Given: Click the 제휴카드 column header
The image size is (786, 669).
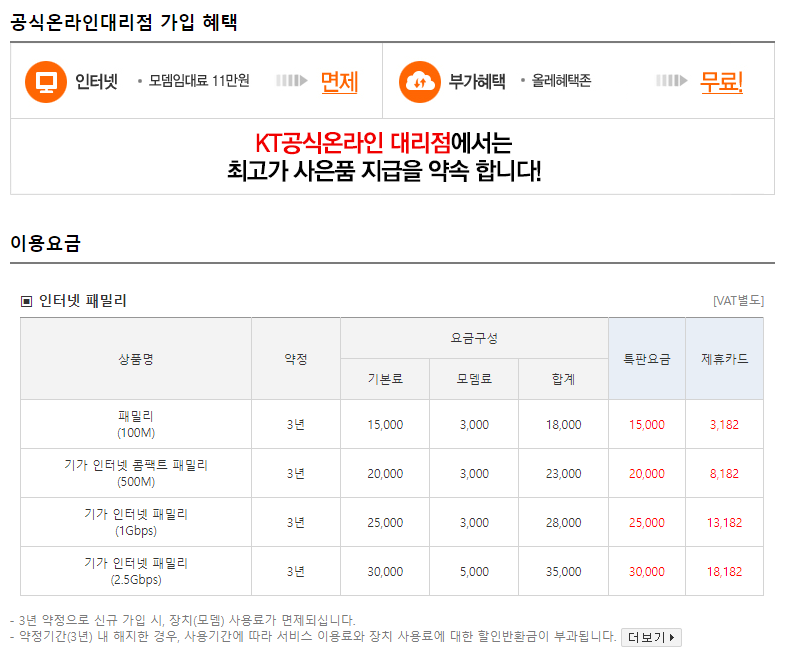Looking at the screenshot, I should (x=724, y=359).
